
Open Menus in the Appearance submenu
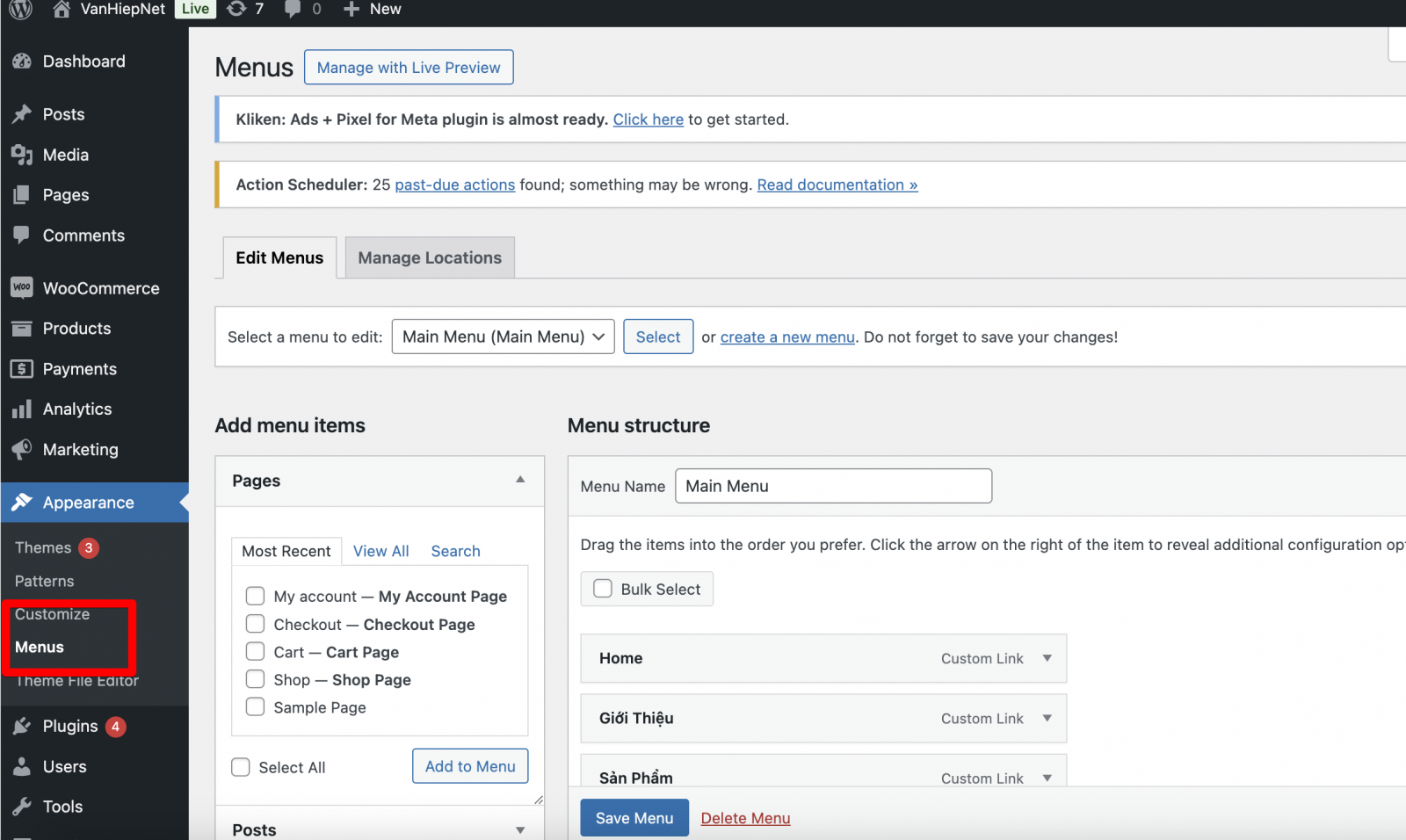(x=40, y=647)
